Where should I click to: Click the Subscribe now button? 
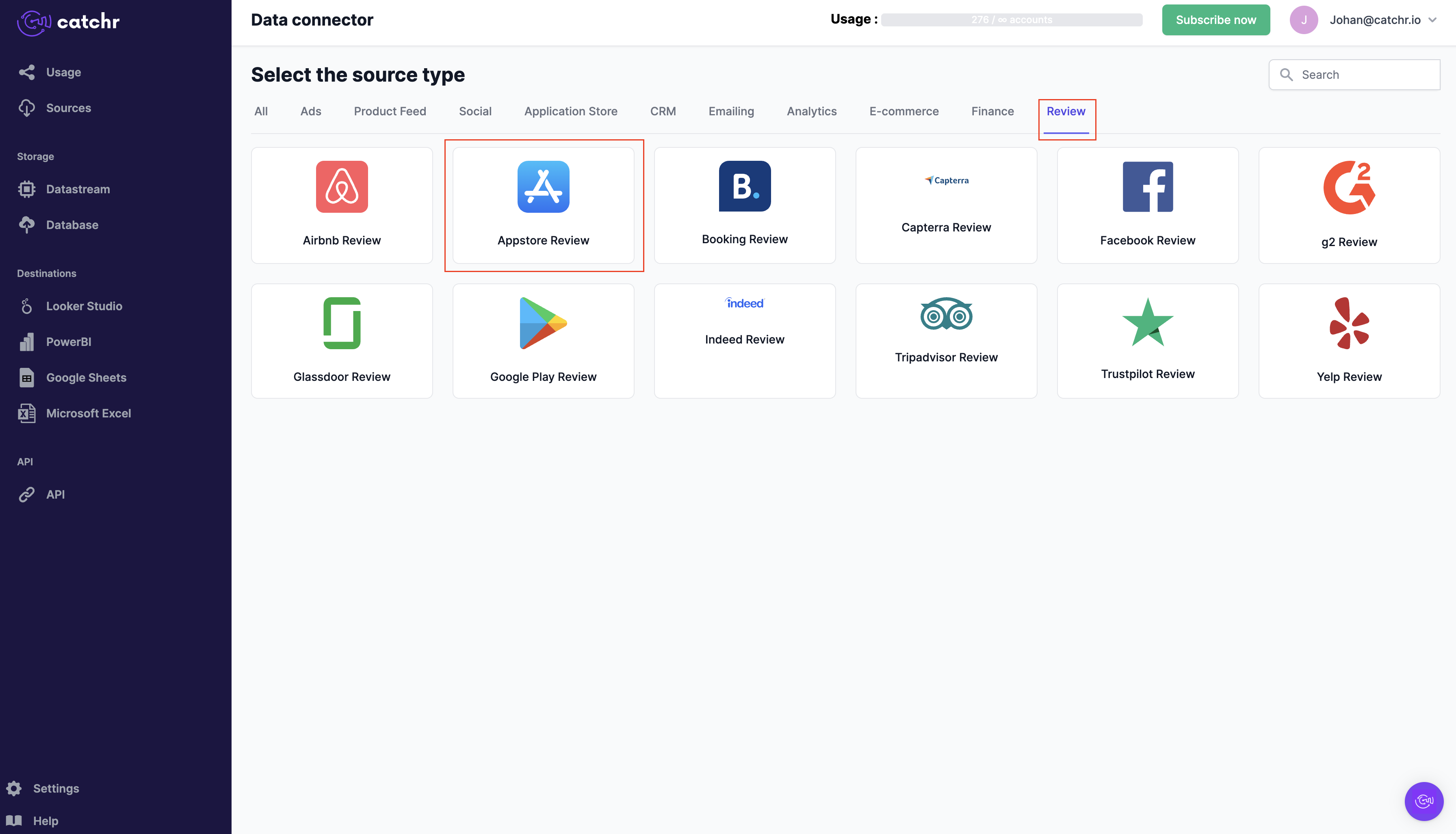1216,20
